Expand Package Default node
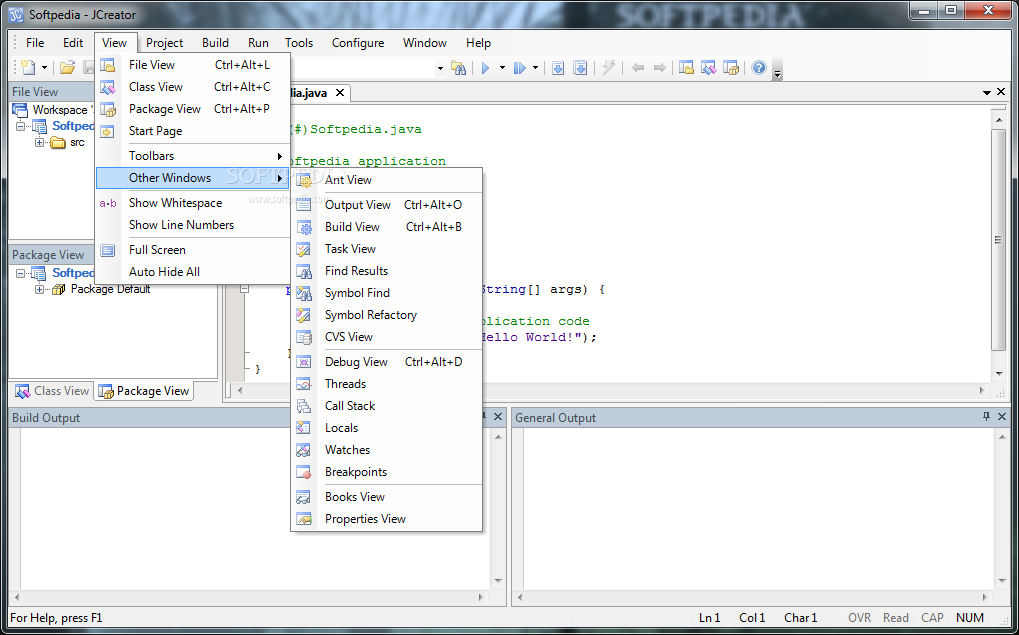This screenshot has width=1019, height=635. (40, 289)
